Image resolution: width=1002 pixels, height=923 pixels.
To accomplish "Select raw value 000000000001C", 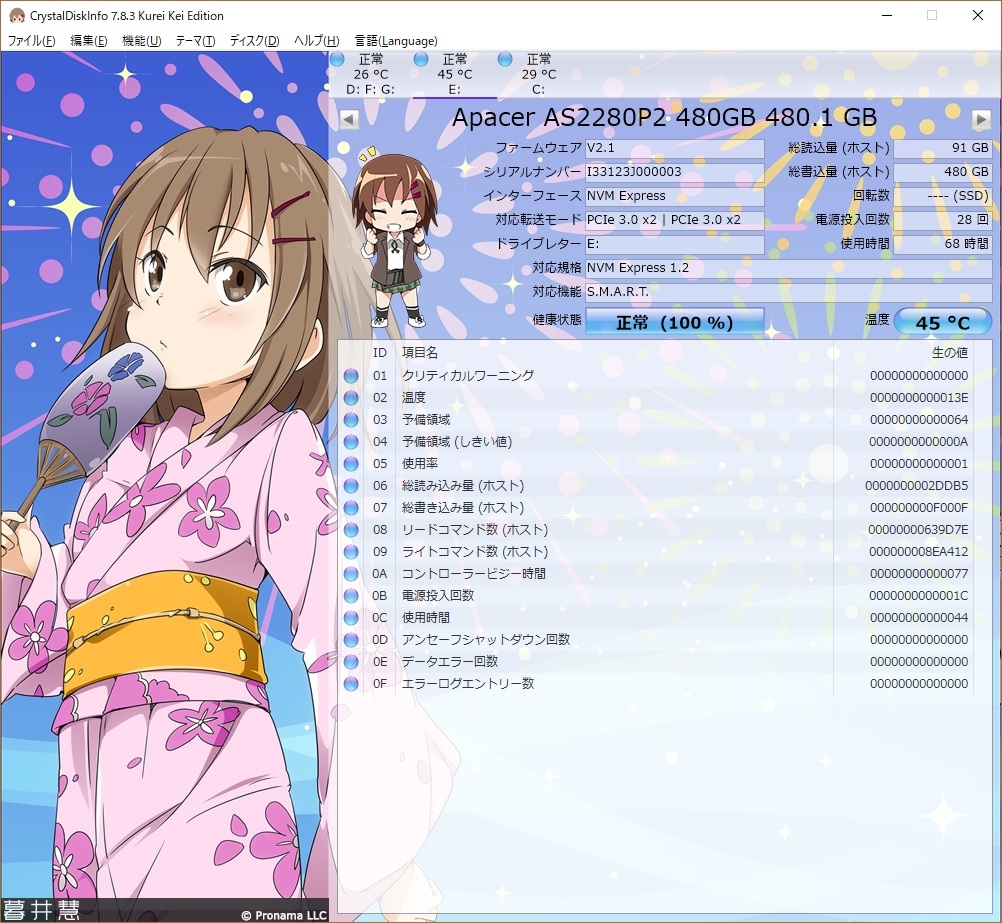I will pyautogui.click(x=919, y=596).
